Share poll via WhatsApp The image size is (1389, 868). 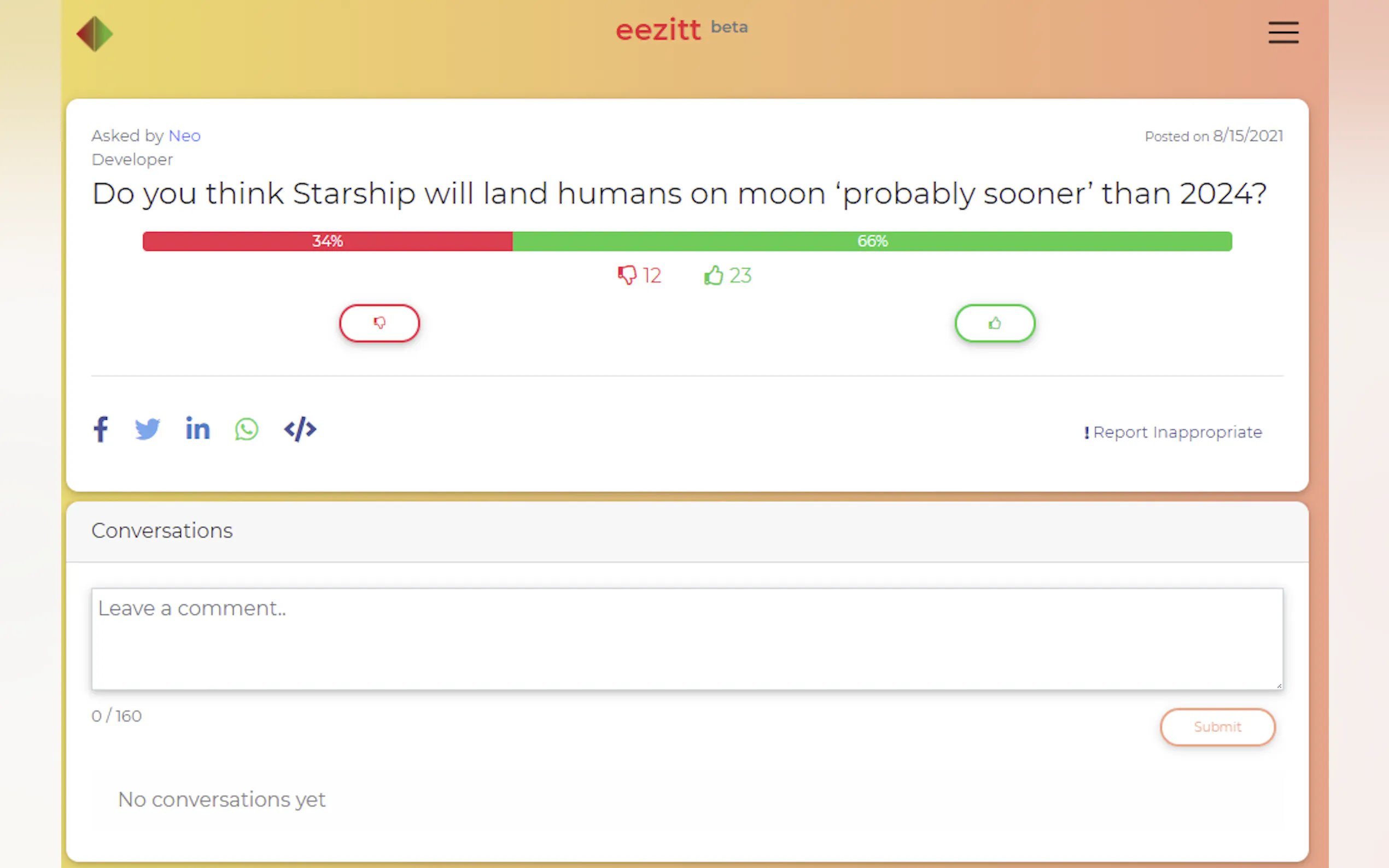click(x=246, y=430)
